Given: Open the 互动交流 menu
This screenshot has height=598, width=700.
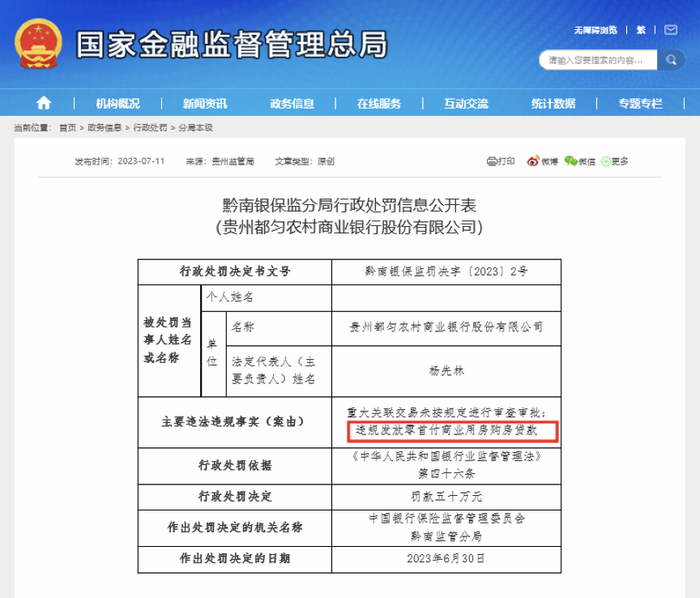Looking at the screenshot, I should click(x=466, y=104).
